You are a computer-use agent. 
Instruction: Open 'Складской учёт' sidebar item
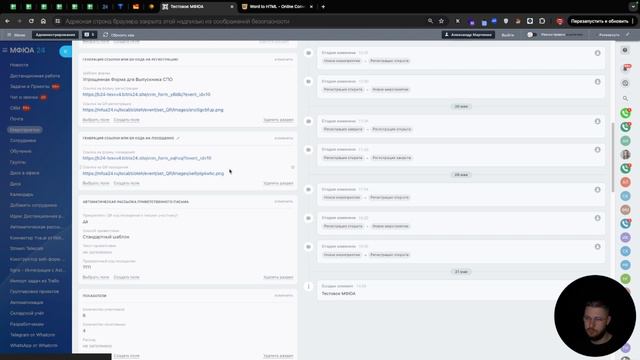pos(27,313)
